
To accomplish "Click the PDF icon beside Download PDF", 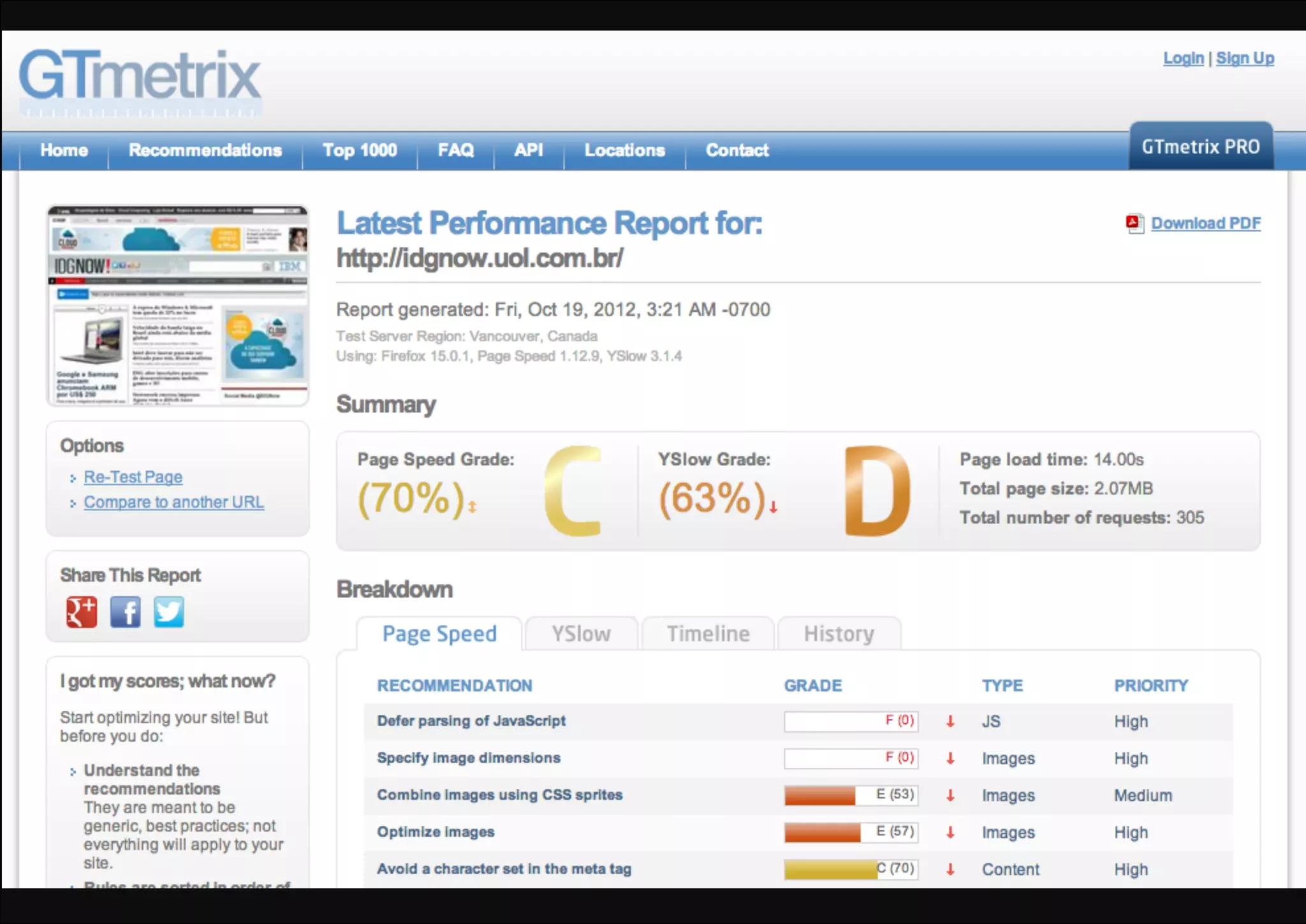I will (1134, 224).
